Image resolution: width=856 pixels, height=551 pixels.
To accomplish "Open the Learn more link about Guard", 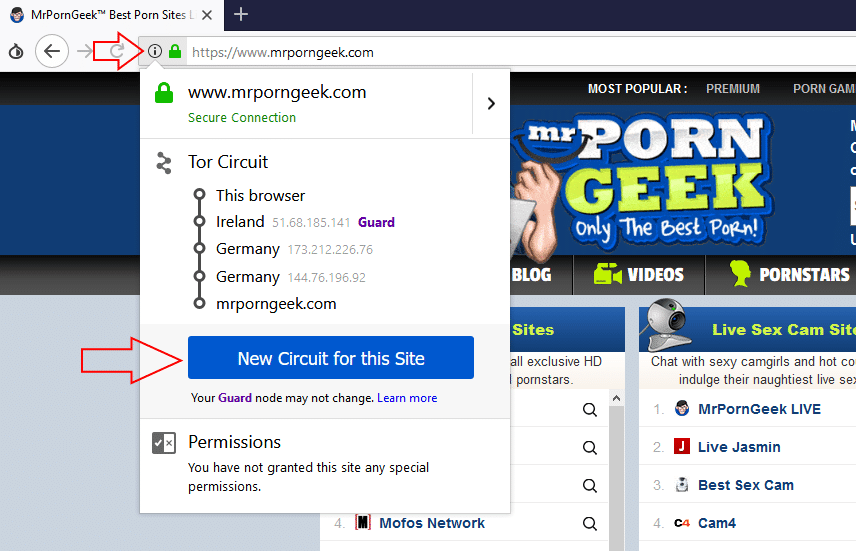I will tap(407, 398).
